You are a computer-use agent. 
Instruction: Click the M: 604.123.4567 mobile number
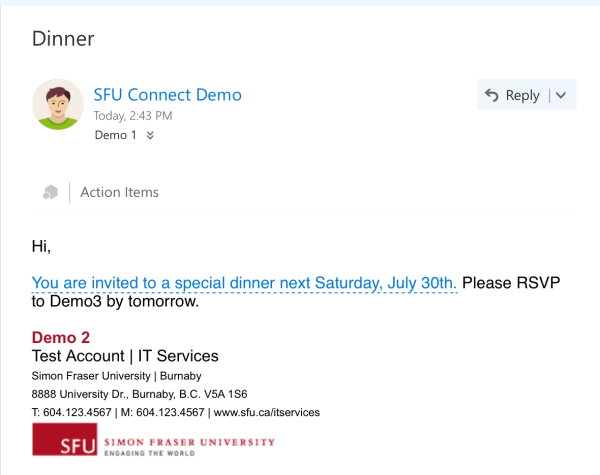pos(163,412)
